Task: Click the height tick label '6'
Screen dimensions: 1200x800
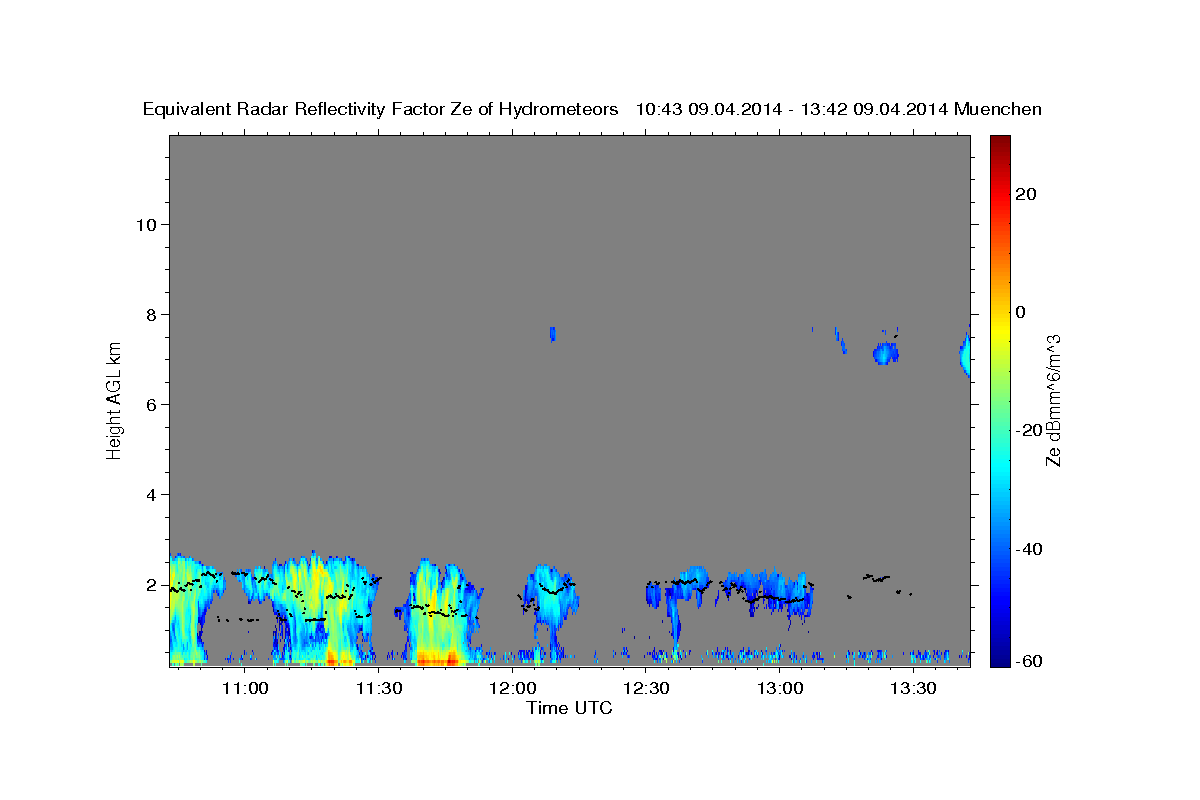Action: 151,404
